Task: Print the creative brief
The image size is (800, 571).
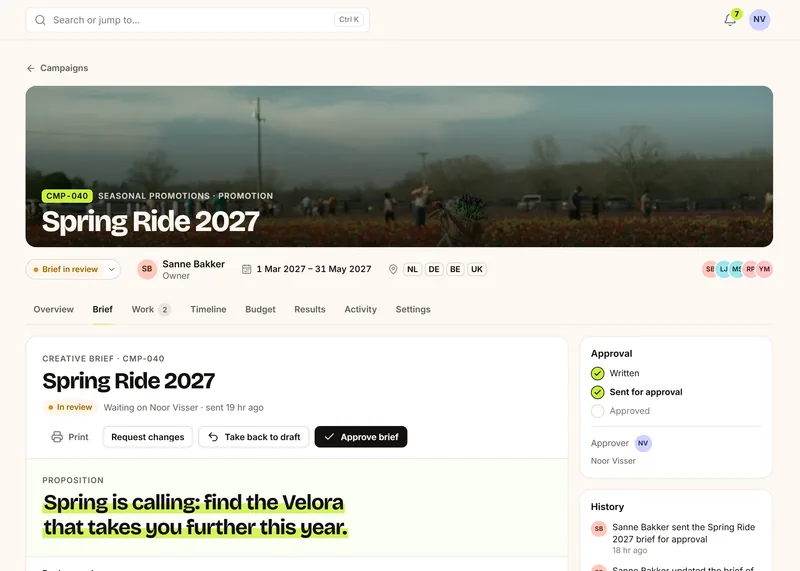Action: pyautogui.click(x=70, y=437)
